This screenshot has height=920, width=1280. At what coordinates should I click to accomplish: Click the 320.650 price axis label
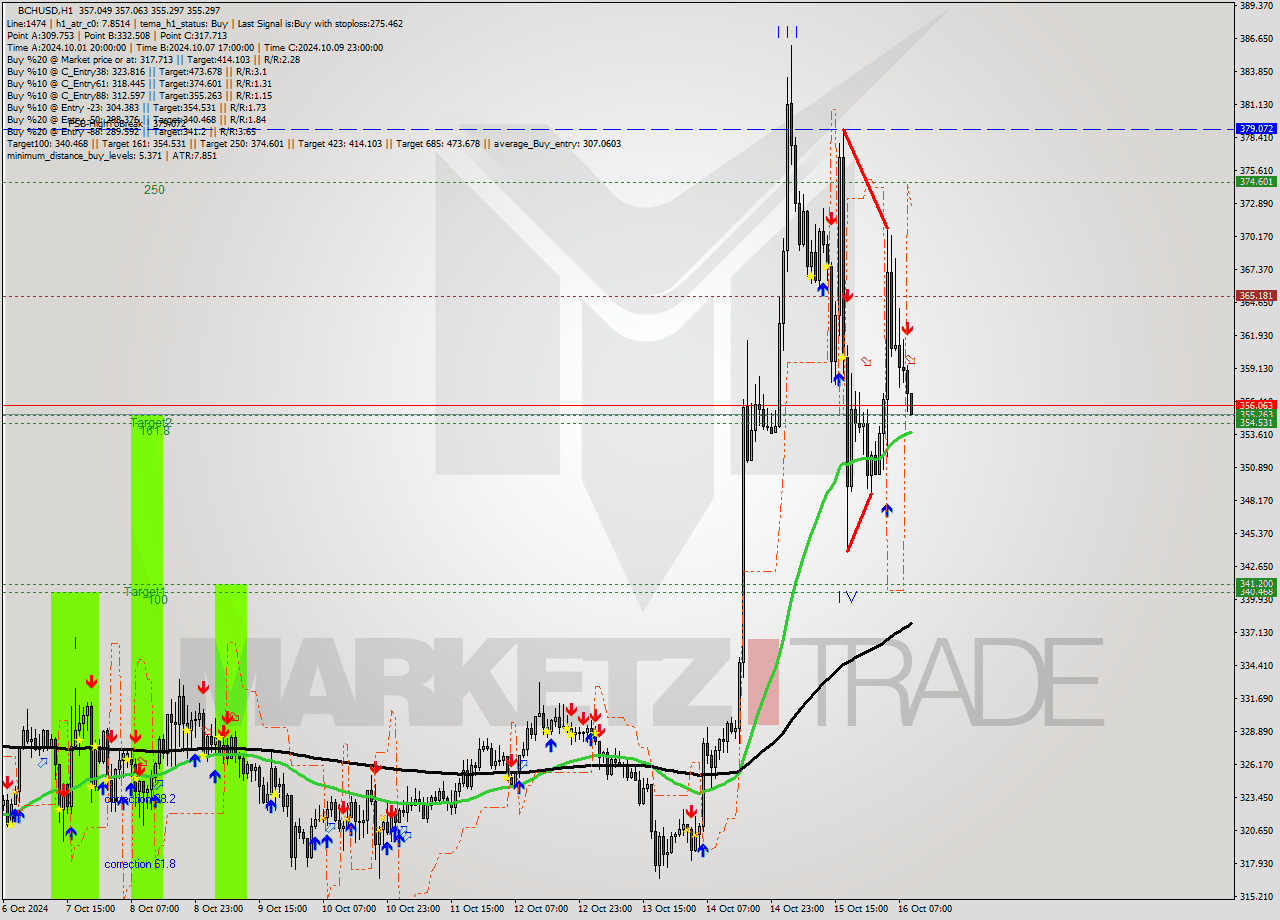pos(1256,831)
